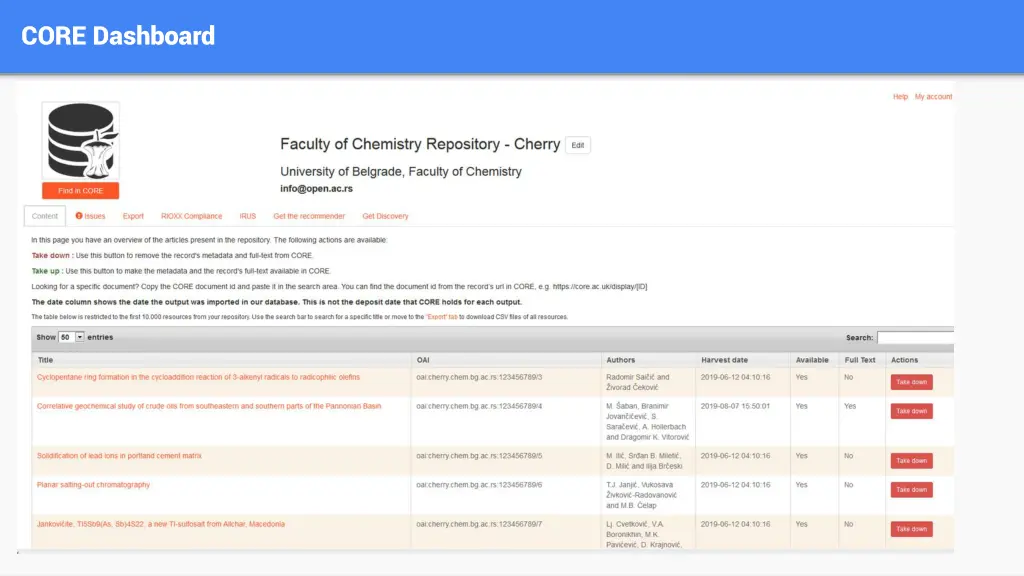This screenshot has height=576, width=1024.
Task: Select OAI identifier ending in 123456789/4
Action: (479, 406)
